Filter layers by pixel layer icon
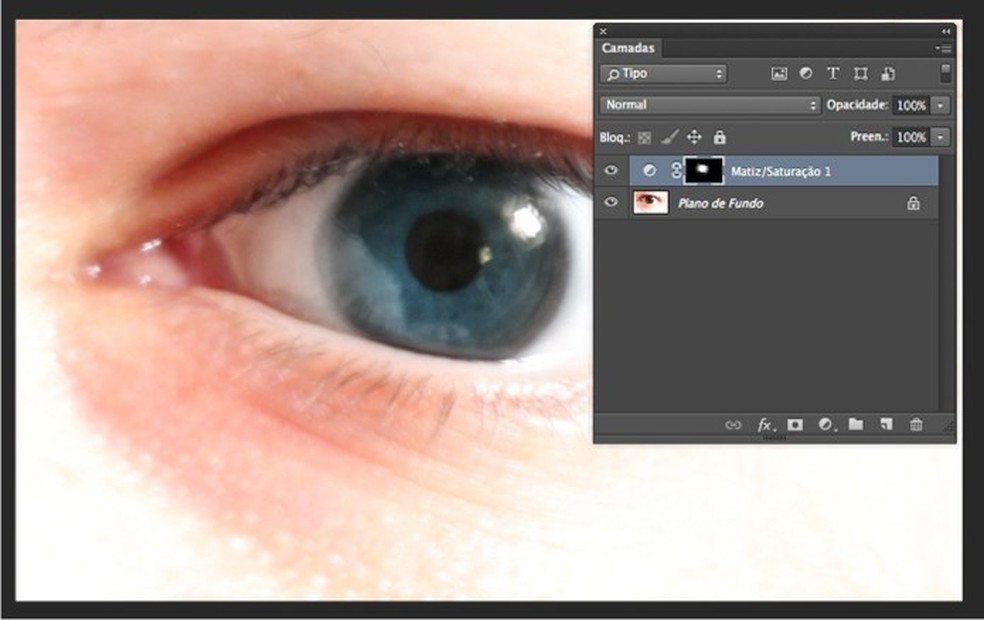The height and width of the screenshot is (620, 984). (x=779, y=74)
